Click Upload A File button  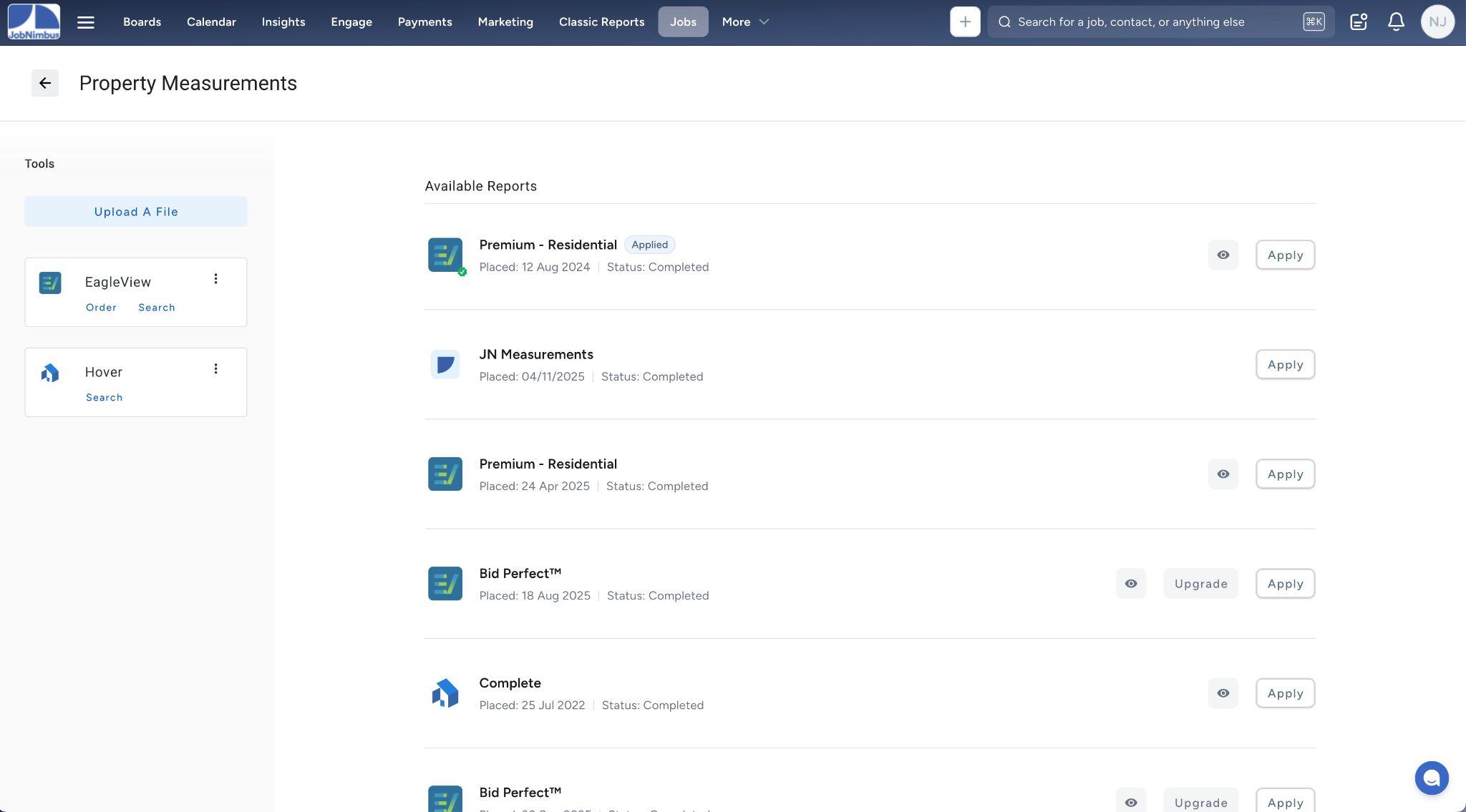click(x=136, y=212)
